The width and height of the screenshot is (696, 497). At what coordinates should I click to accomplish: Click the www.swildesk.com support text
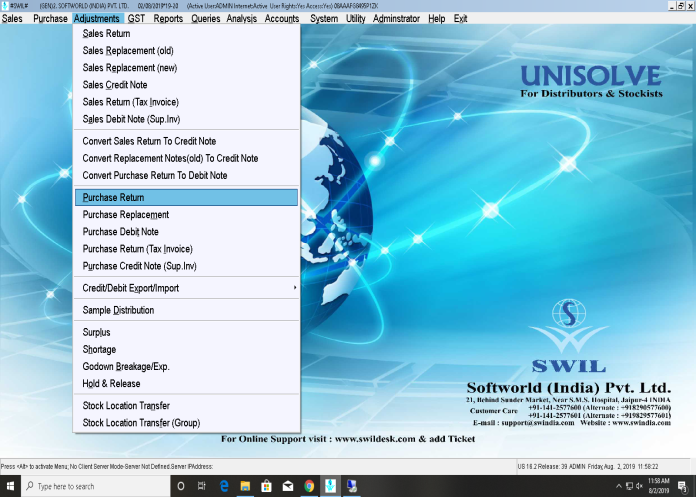coord(375,439)
